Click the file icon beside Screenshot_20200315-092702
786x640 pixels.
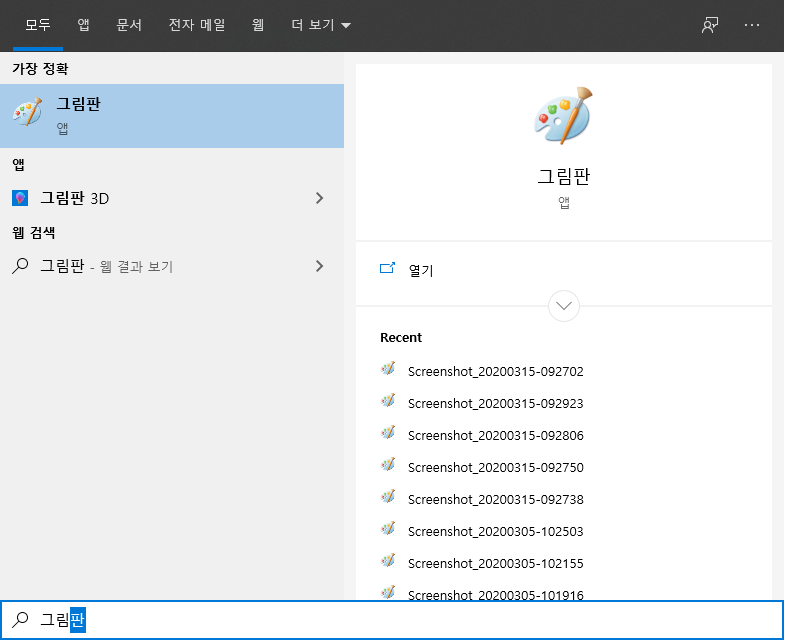[389, 370]
